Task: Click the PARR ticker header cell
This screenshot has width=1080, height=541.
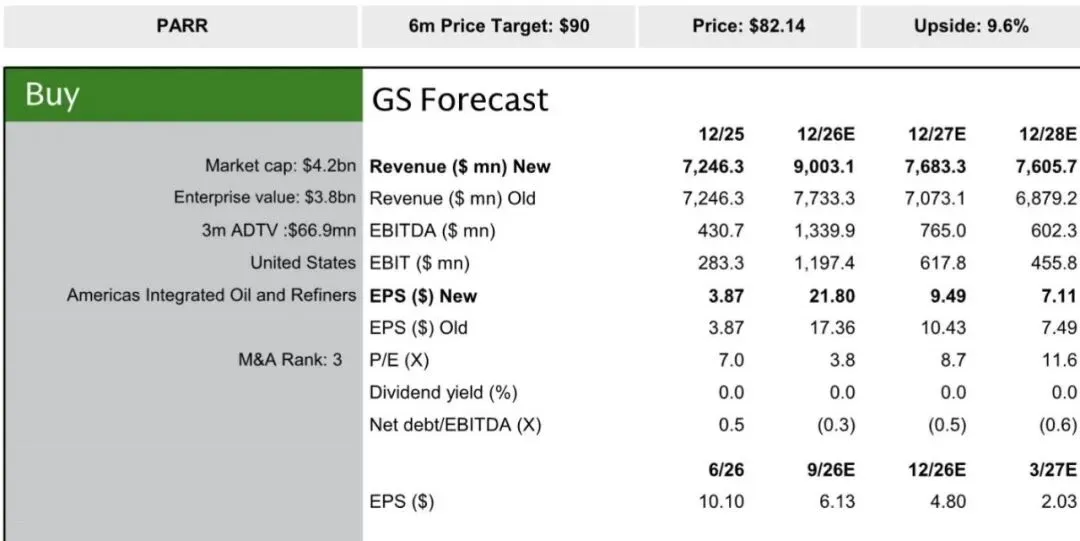Action: [x=181, y=27]
